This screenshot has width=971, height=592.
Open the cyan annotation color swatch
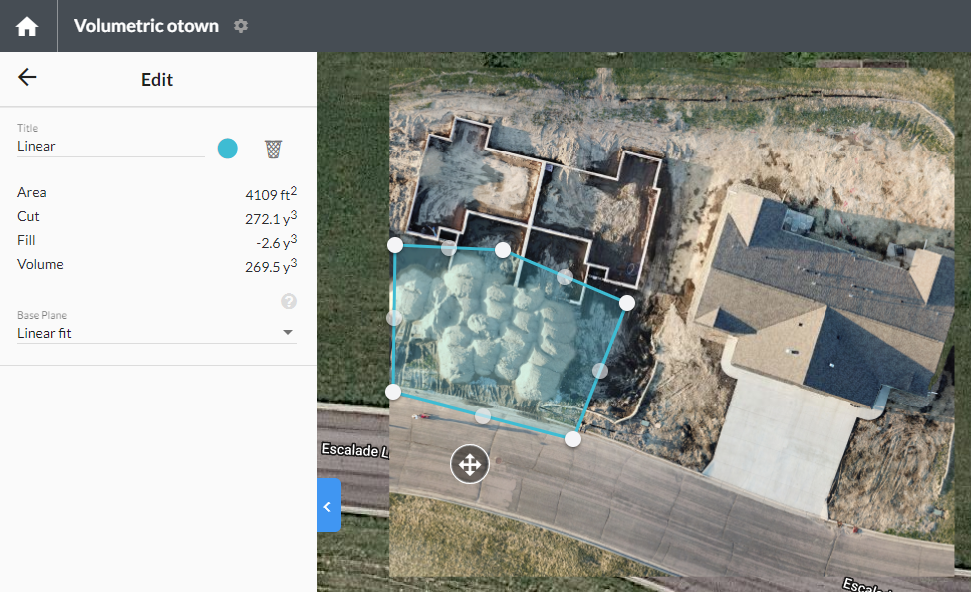pyautogui.click(x=227, y=149)
